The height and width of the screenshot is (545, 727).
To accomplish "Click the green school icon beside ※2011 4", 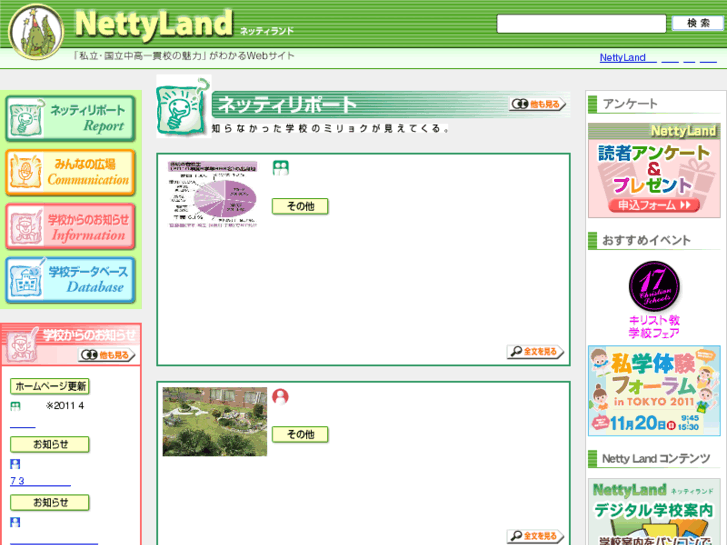I will point(15,407).
